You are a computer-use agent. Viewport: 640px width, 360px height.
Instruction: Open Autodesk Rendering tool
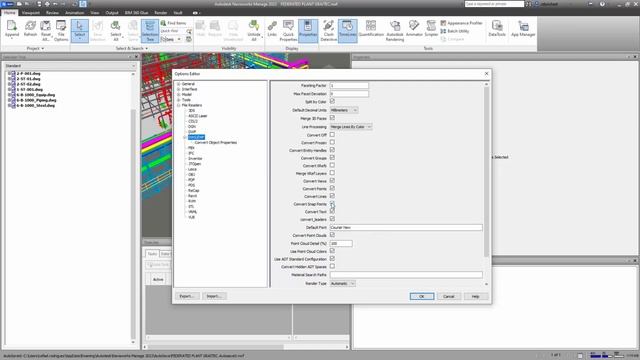pos(395,30)
